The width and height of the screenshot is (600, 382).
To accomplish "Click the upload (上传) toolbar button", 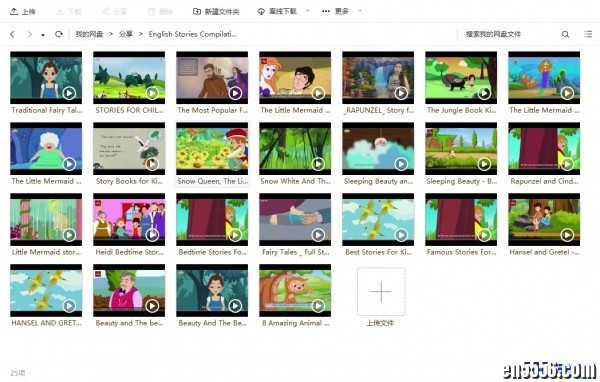I will coord(23,11).
